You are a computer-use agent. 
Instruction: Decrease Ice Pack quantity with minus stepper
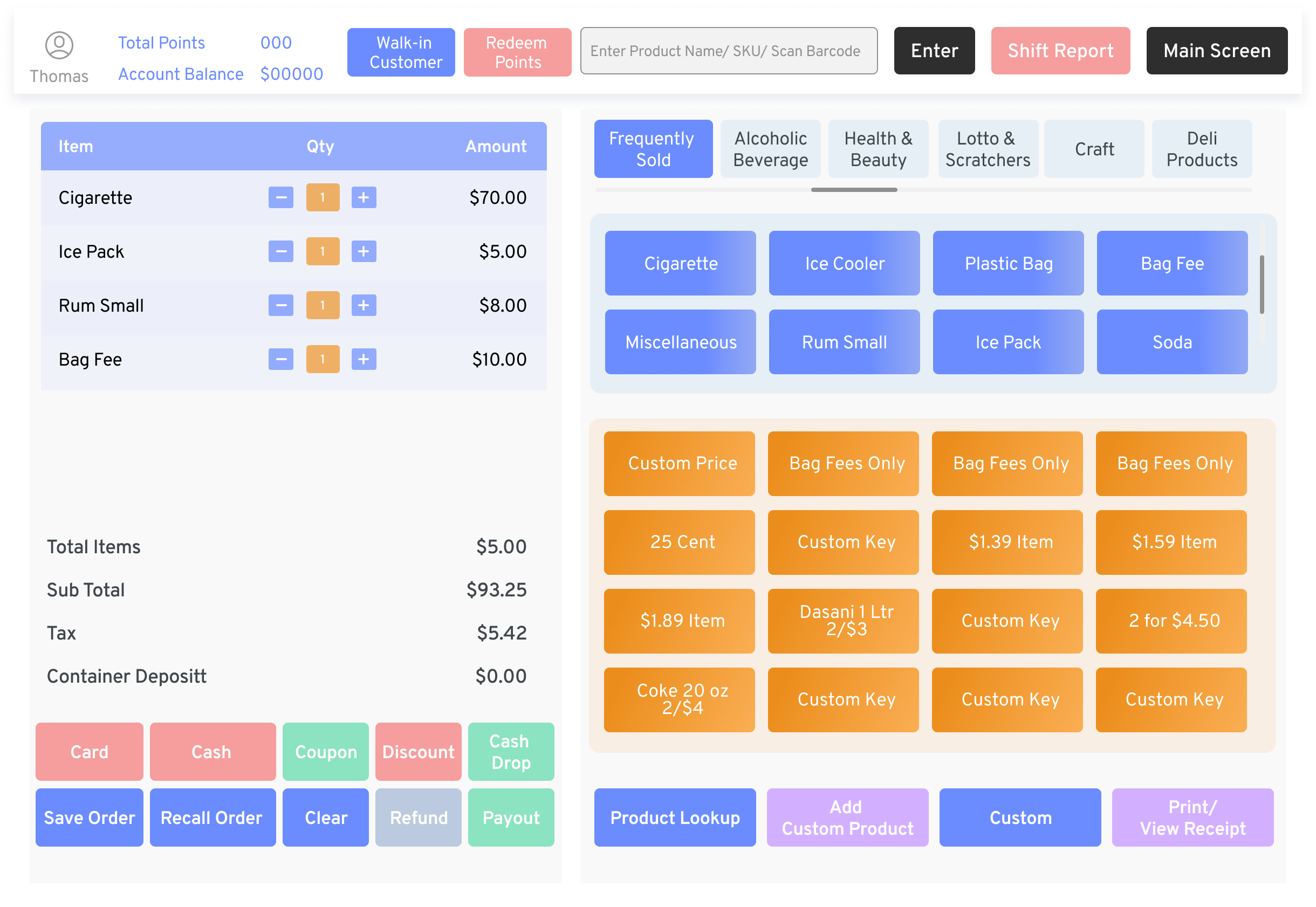[x=280, y=251]
